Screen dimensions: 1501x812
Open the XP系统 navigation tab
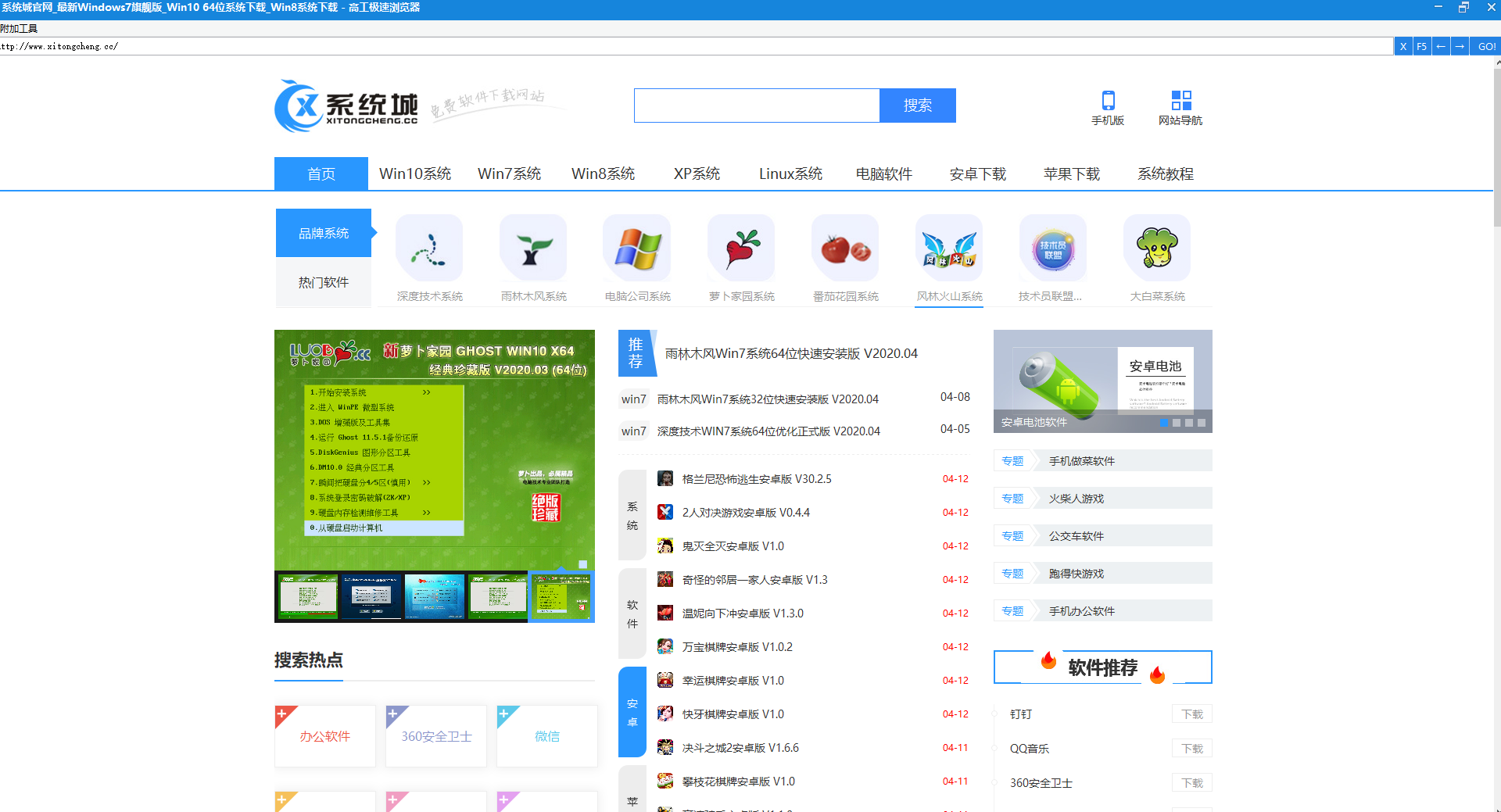tap(697, 173)
